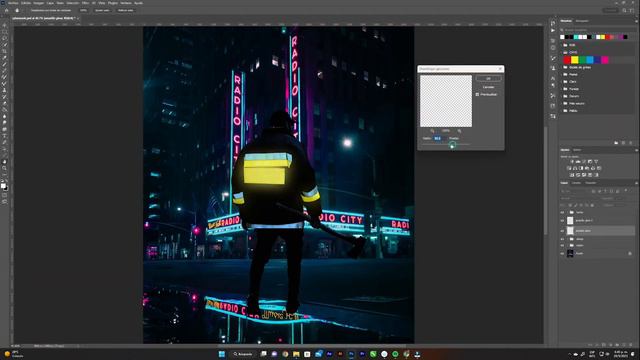Click the swatches search field
The image size is (640, 360).
coord(596,30)
